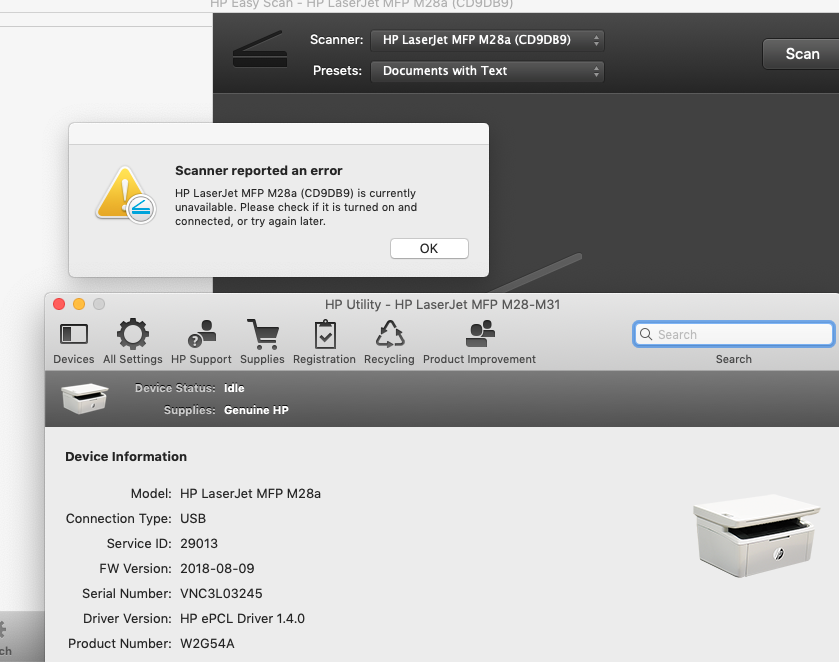
Task: Select the FW Version value 2018-08-09
Action: point(217,568)
